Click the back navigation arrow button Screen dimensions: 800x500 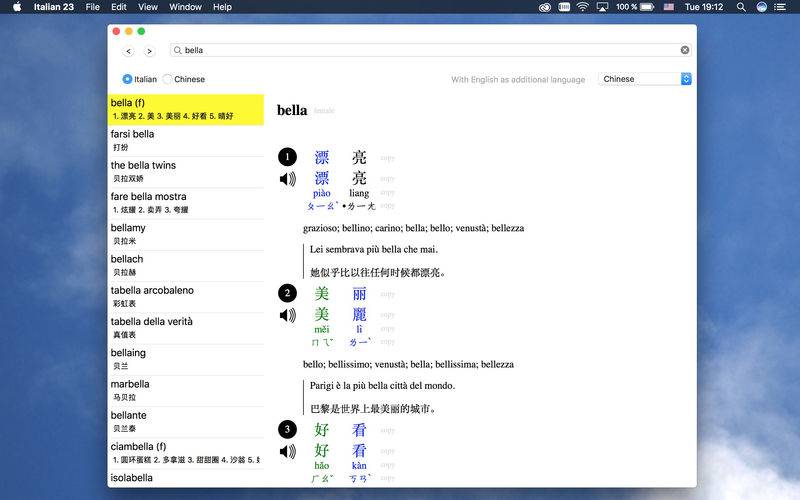(x=128, y=51)
